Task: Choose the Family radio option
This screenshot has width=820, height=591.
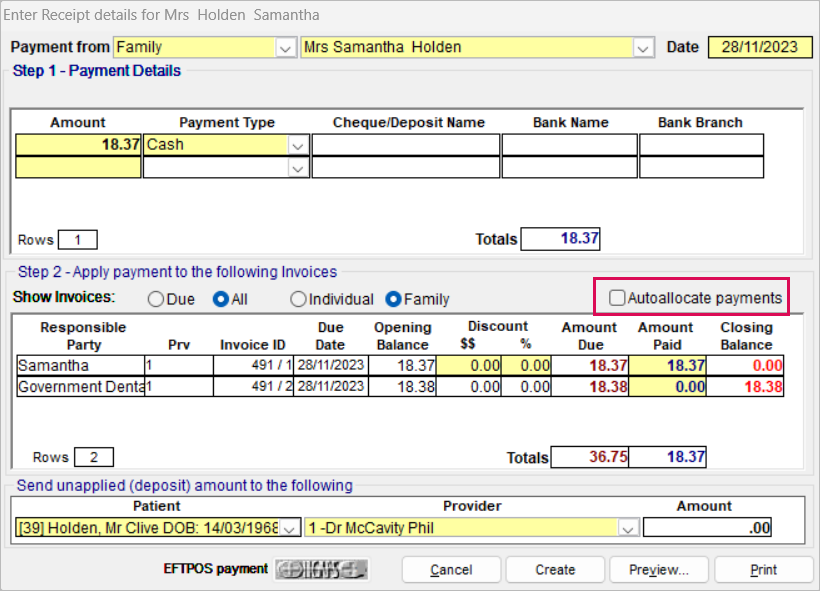Action: coord(393,299)
